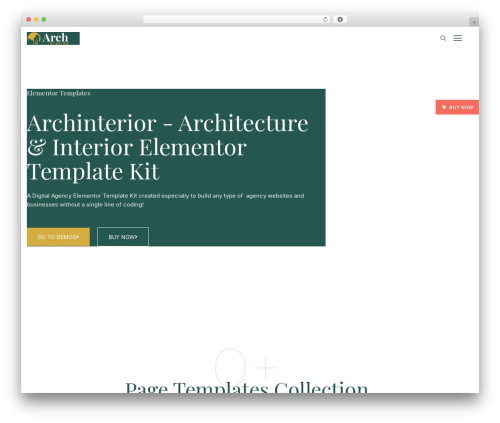Click the Digital Agency description paragraph
The height and width of the screenshot is (423, 500).
point(166,200)
